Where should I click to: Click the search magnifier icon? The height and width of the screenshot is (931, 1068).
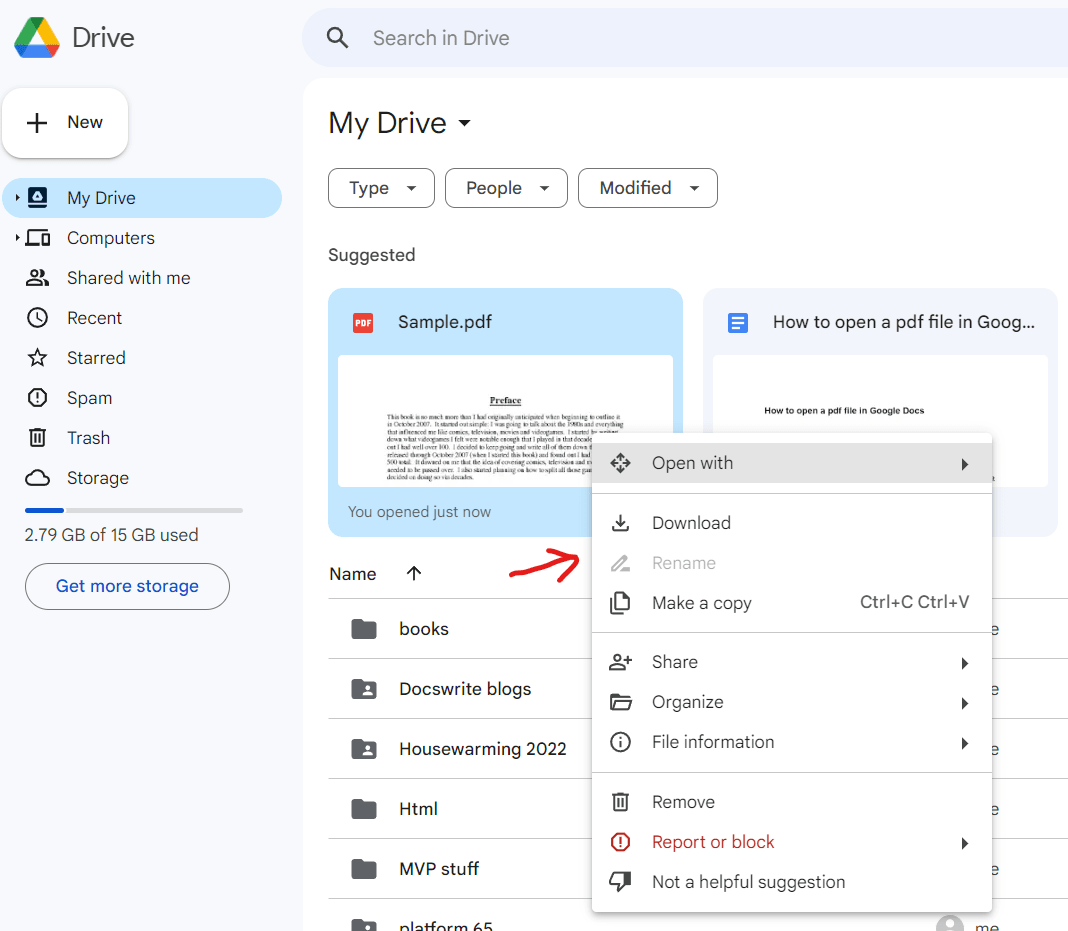coord(337,37)
